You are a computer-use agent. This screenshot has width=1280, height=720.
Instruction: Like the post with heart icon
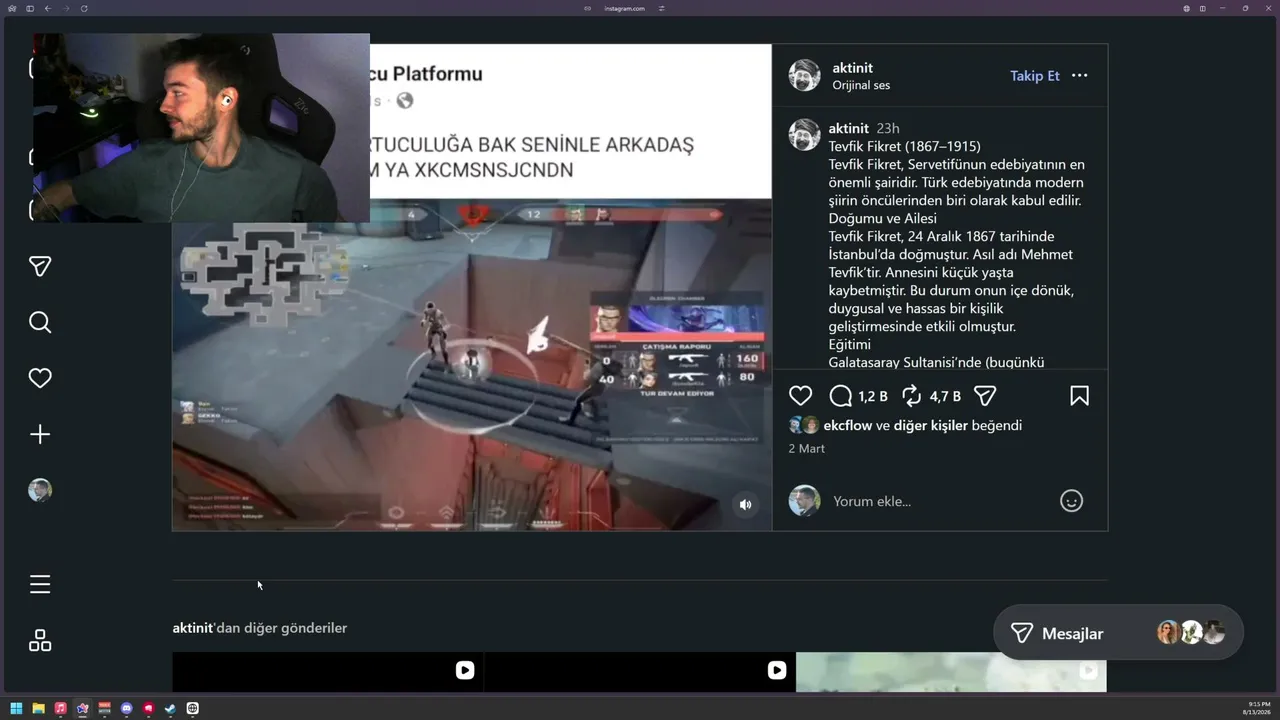pyautogui.click(x=800, y=396)
